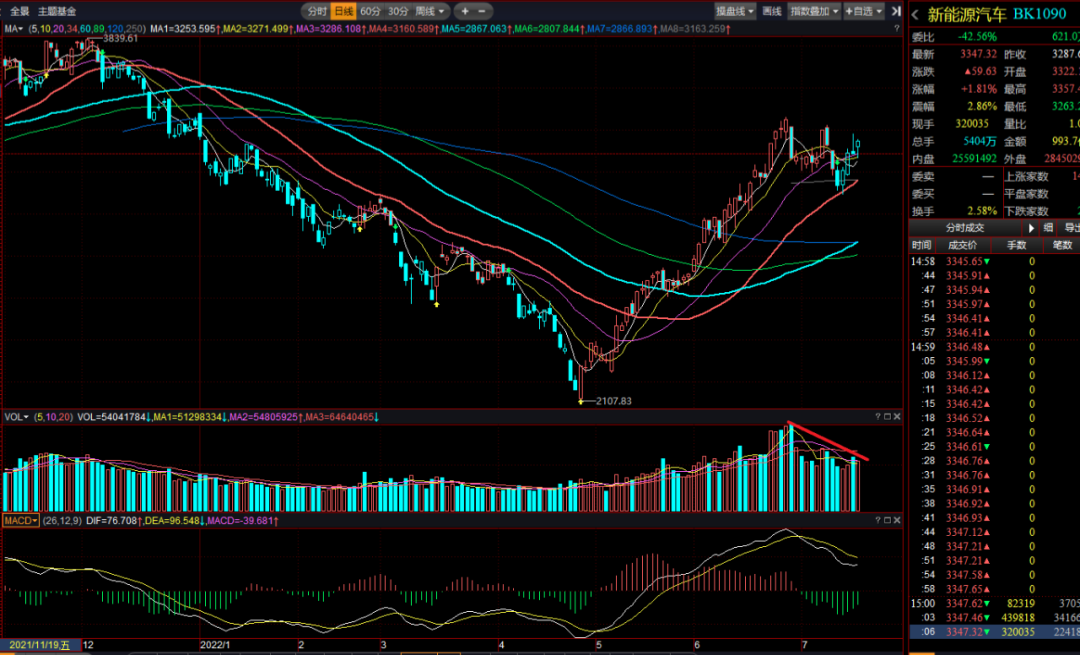The width and height of the screenshot is (1080, 655).
Task: Open the pop-out icon in VOL panel header
Action: (886, 416)
